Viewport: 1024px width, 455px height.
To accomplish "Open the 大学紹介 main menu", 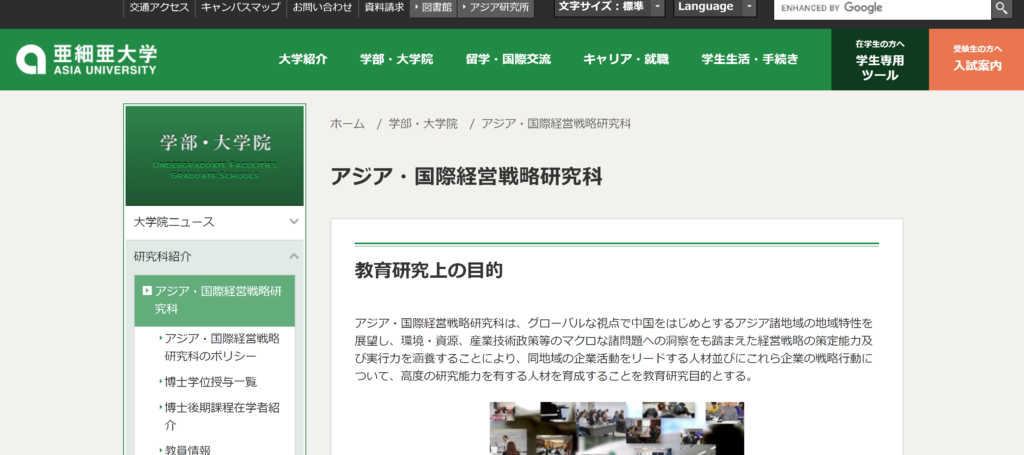I will tap(303, 59).
